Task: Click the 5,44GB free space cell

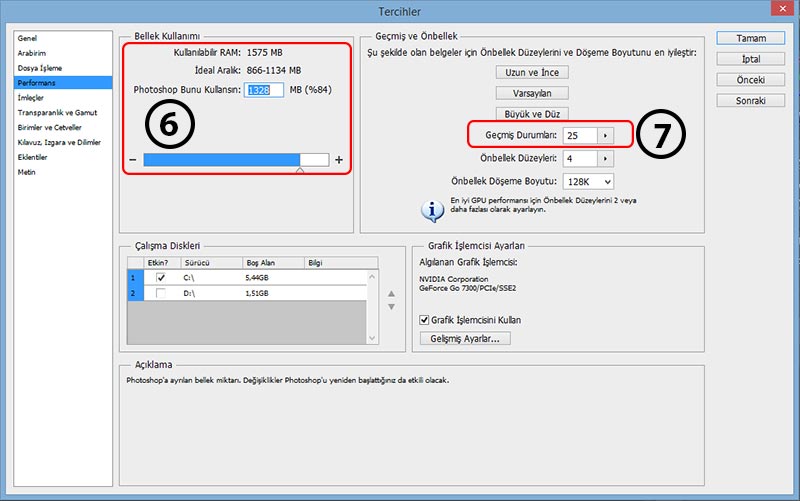Action: pyautogui.click(x=257, y=278)
